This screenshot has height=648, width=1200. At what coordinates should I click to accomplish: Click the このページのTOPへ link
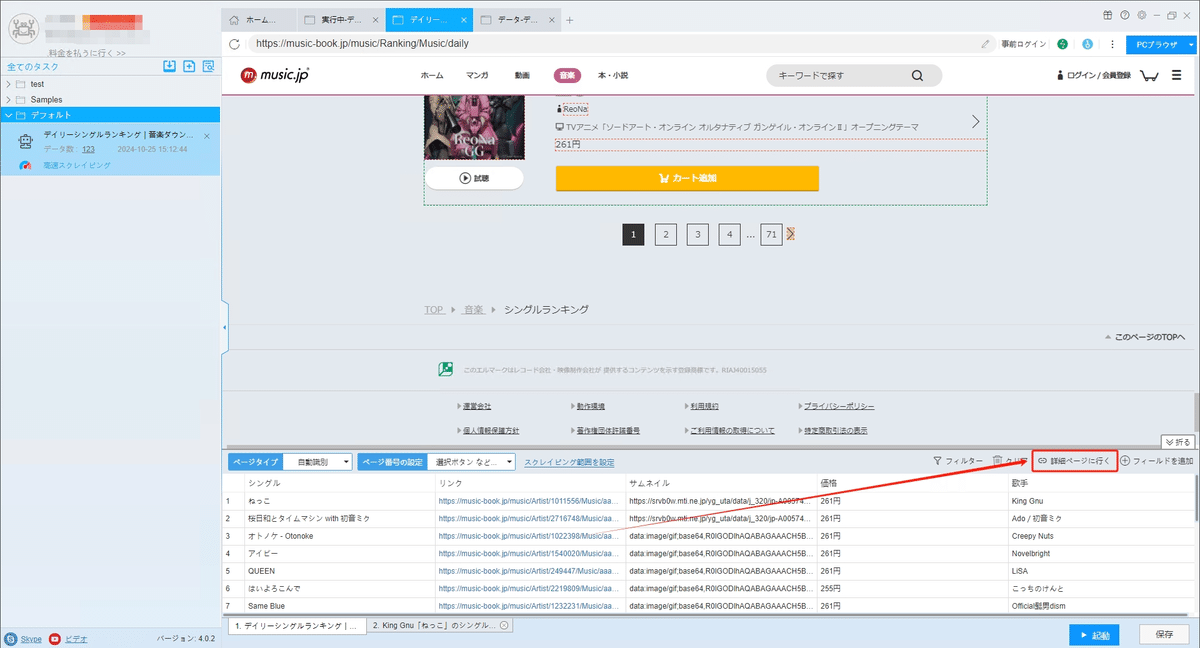pyautogui.click(x=1145, y=338)
